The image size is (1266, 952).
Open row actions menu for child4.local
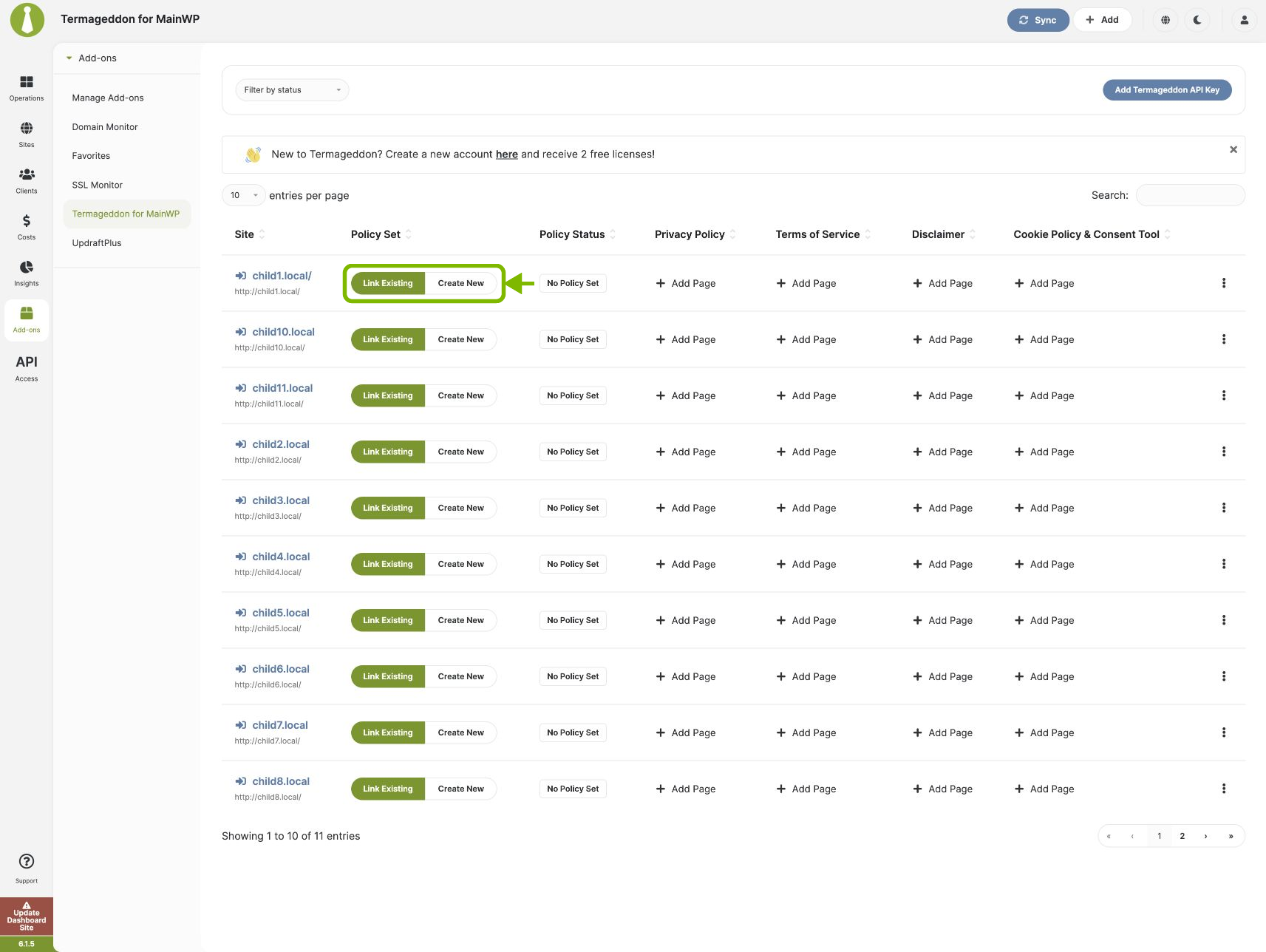[1224, 564]
